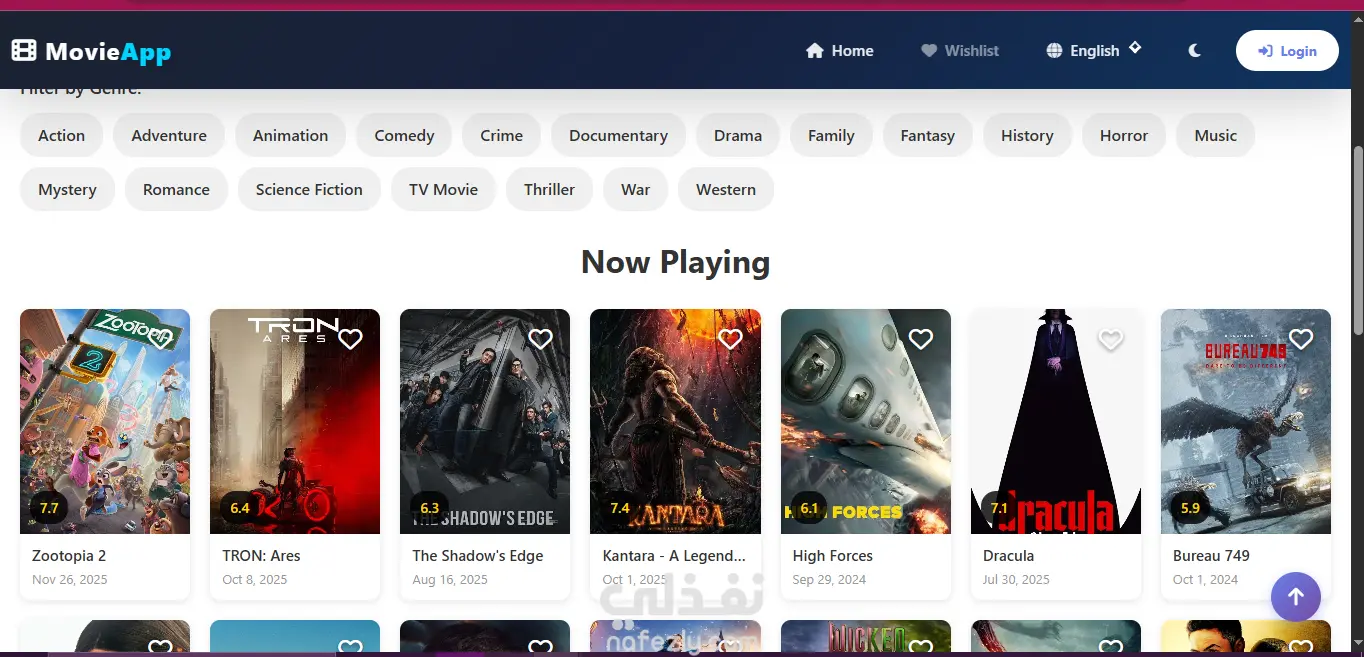The image size is (1364, 657).
Task: Filter by Fantasy genre
Action: 928,135
